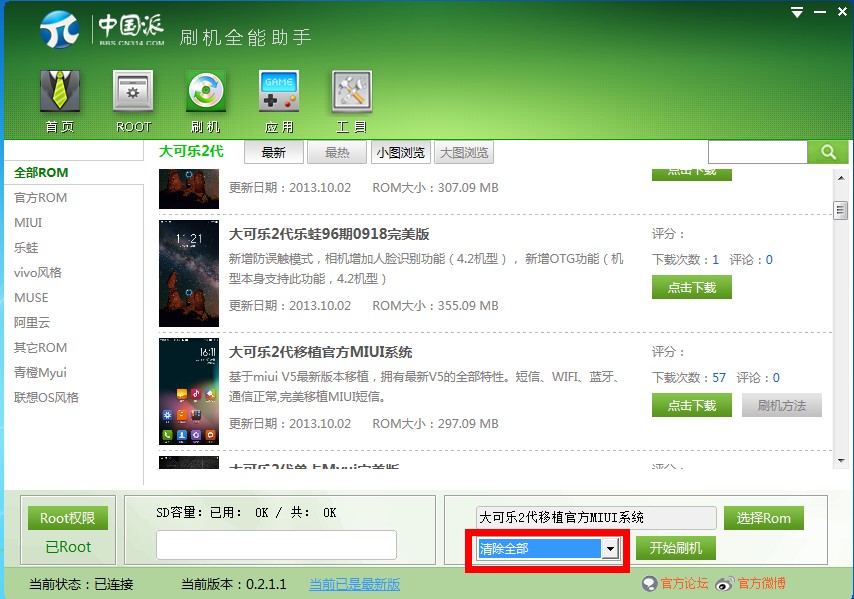Click 当前版本：0.2.1.1 text
Screen dimensions: 854x599
tap(234, 584)
